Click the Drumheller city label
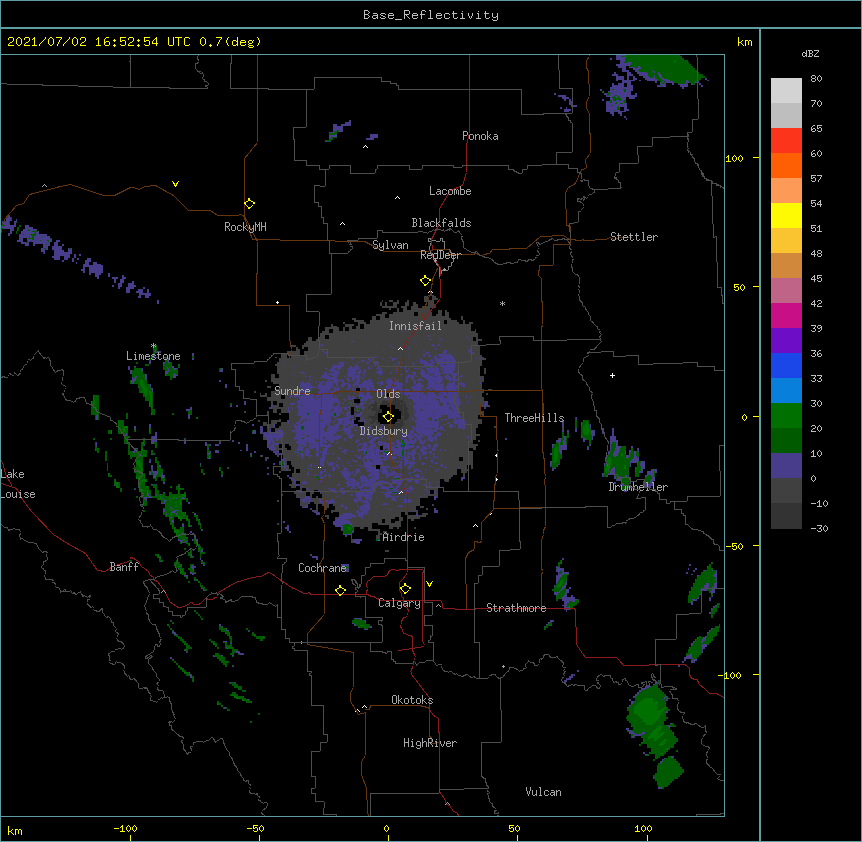This screenshot has height=842, width=862. [638, 487]
